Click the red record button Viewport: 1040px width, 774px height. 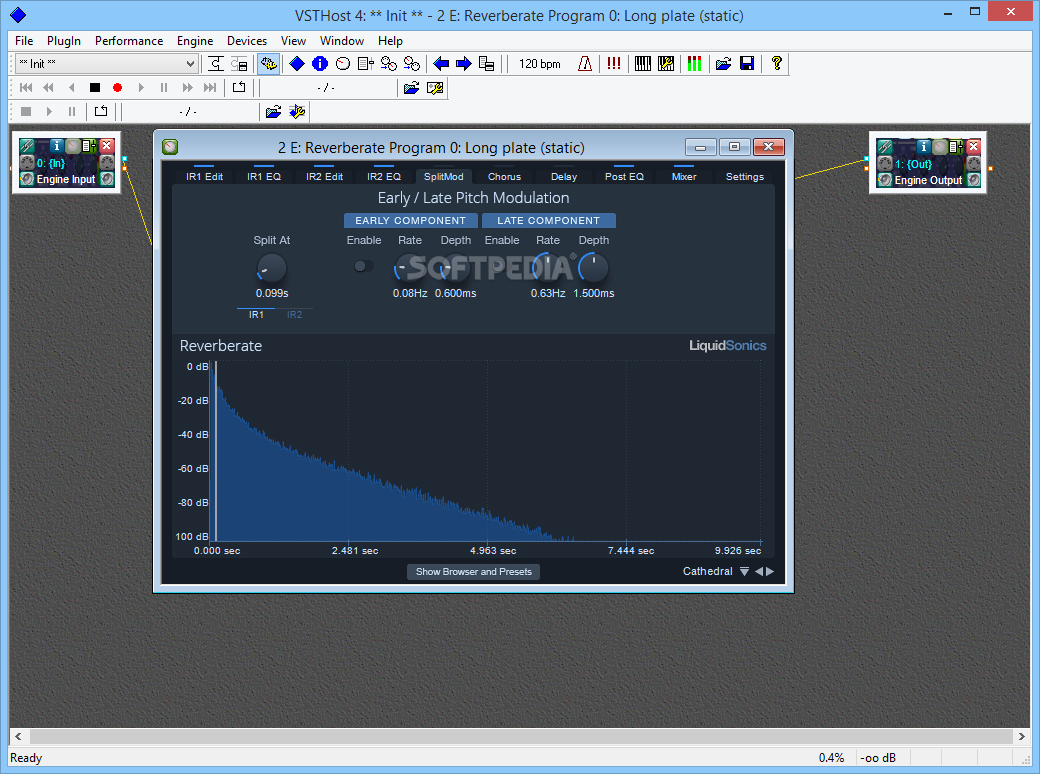[117, 88]
